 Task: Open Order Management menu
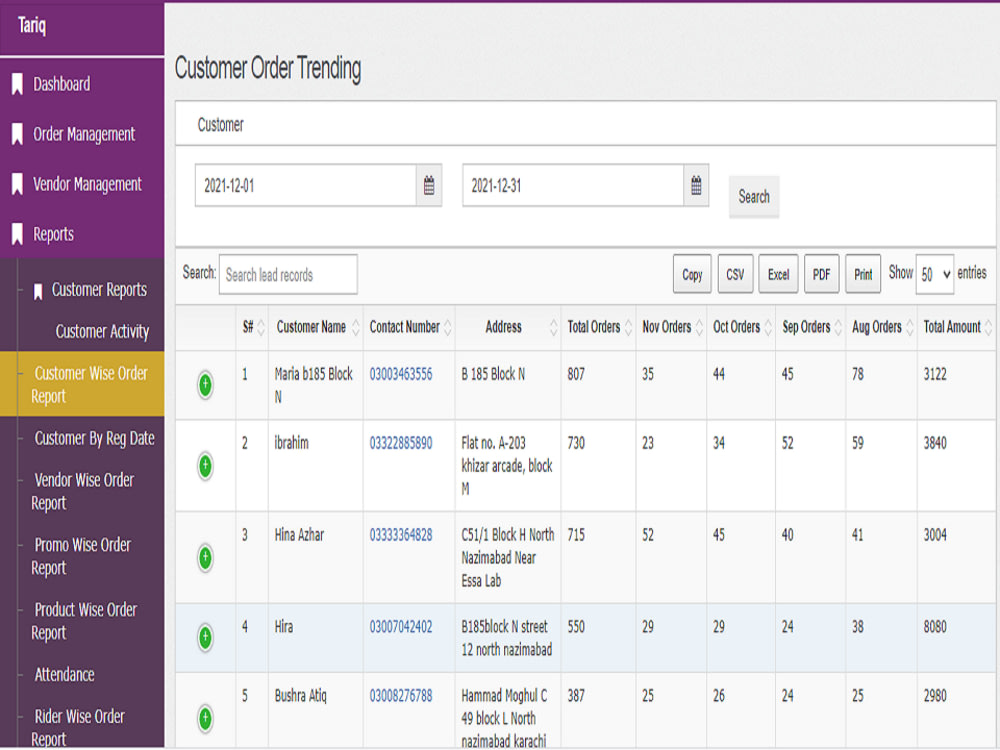pos(84,134)
